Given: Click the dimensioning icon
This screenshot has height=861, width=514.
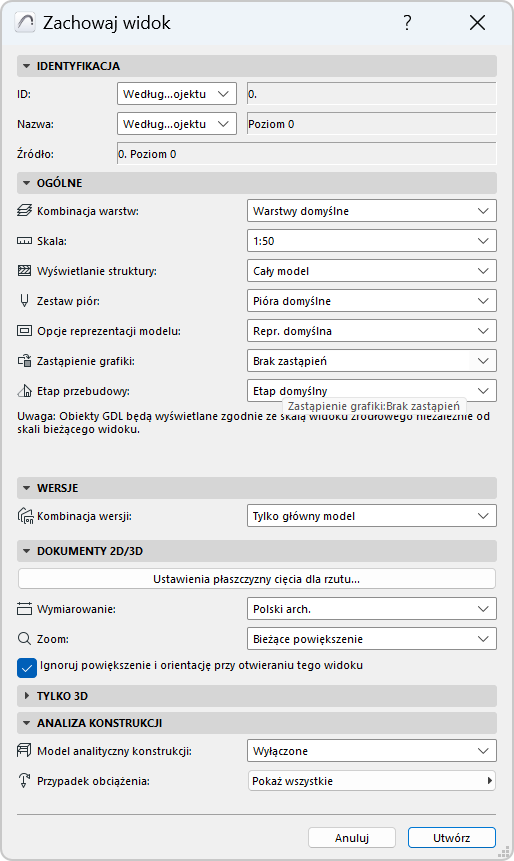Looking at the screenshot, I should [x=24, y=608].
